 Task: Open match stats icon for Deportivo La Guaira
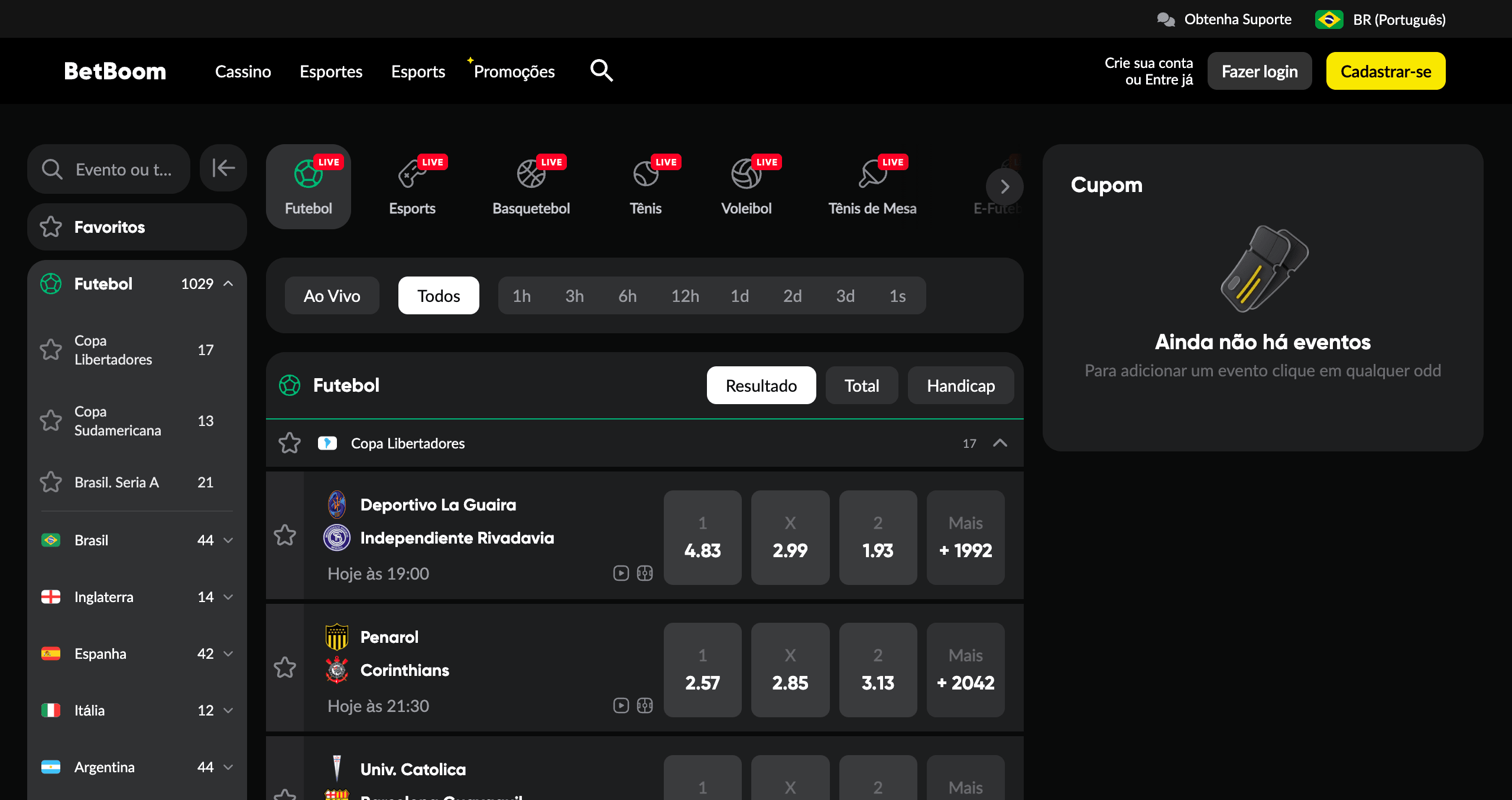[x=645, y=573]
